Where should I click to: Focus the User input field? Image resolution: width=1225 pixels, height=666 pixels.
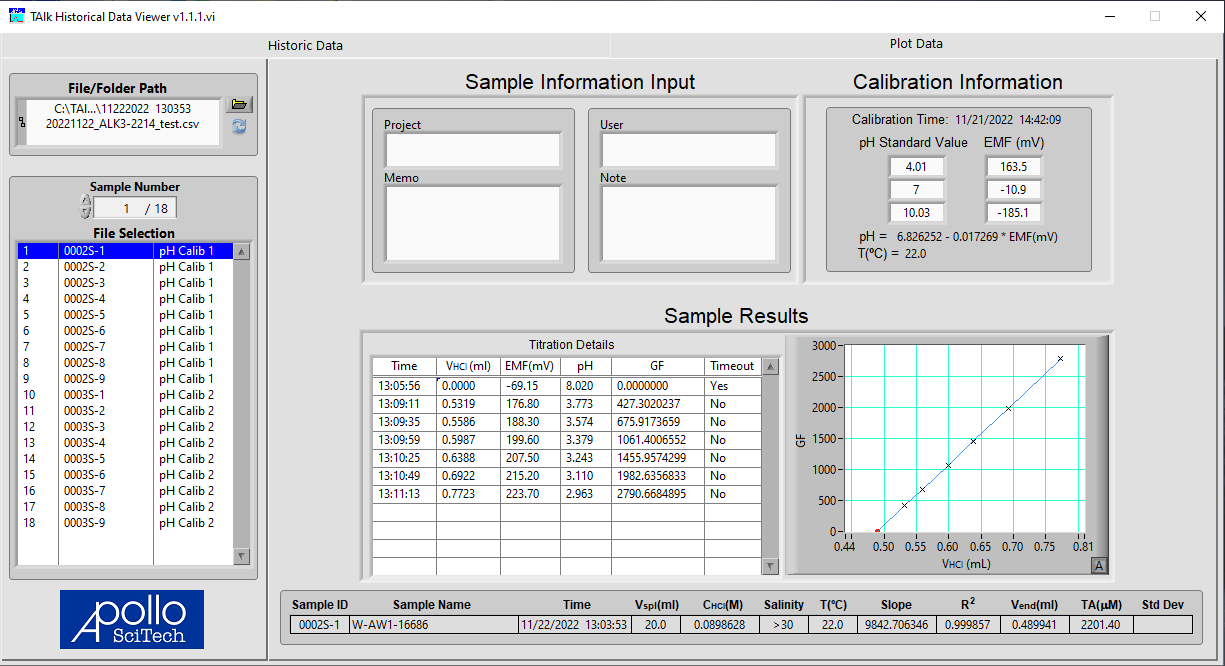tap(688, 151)
